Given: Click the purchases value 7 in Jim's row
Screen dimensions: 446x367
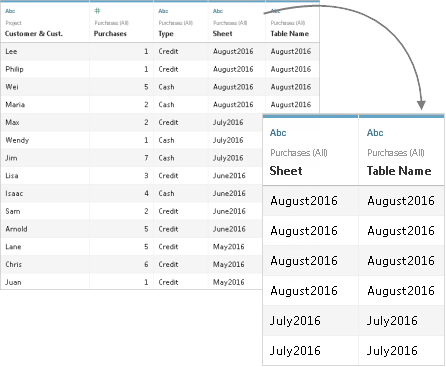Looking at the screenshot, I should point(146,158).
